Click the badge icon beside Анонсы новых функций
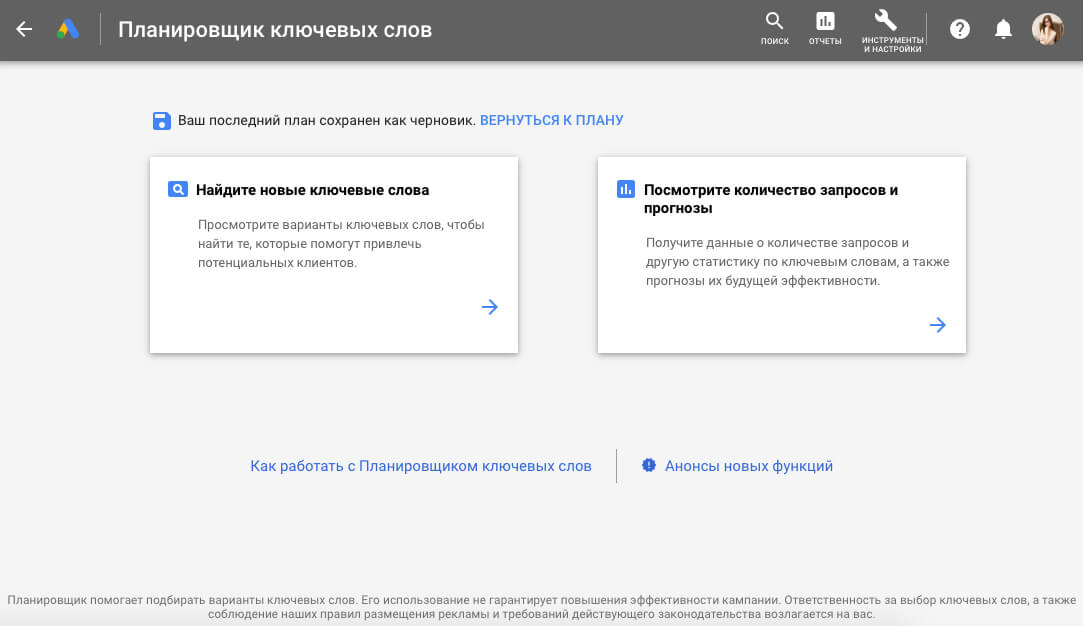 coord(649,465)
